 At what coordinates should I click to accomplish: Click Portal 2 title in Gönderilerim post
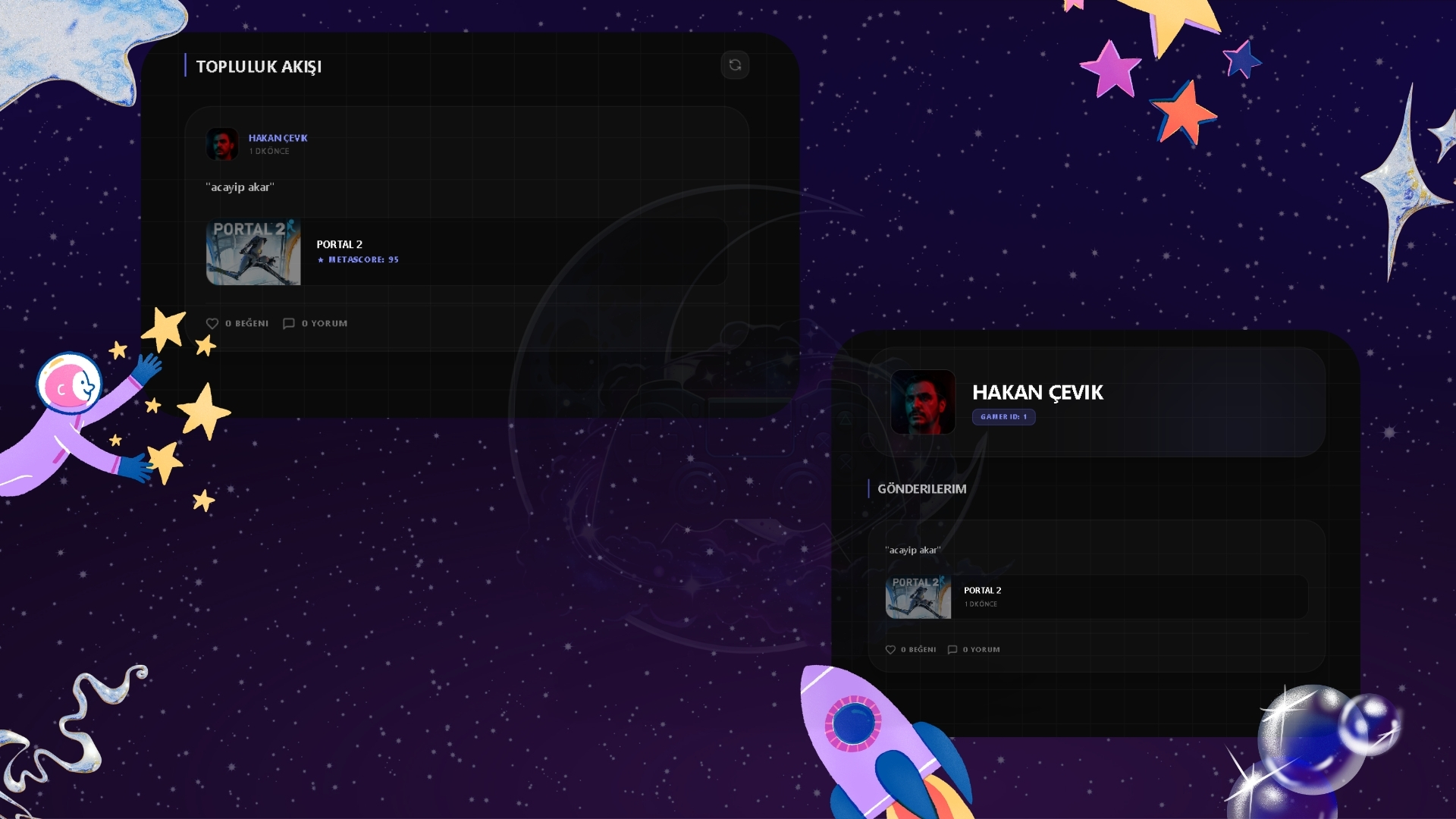coord(982,591)
